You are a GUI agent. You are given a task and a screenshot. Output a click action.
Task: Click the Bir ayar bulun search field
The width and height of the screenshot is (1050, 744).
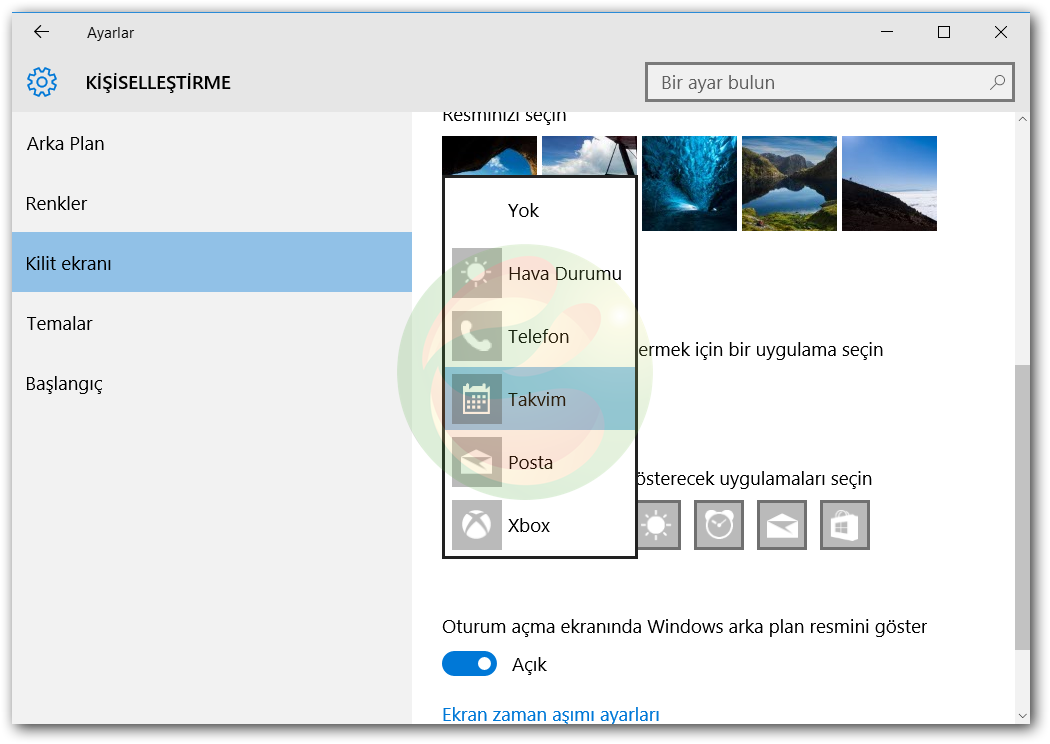(820, 83)
